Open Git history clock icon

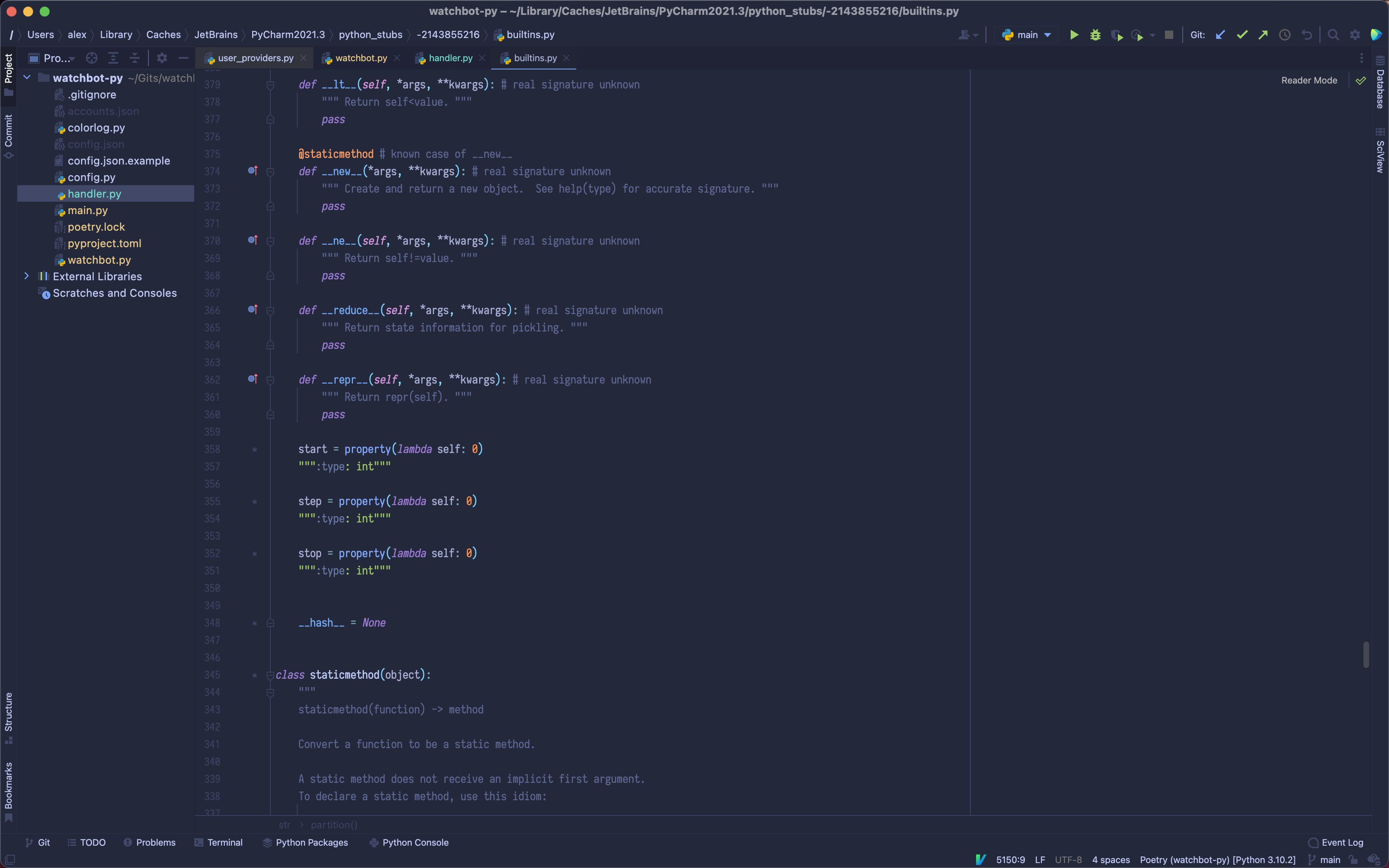tap(1284, 35)
